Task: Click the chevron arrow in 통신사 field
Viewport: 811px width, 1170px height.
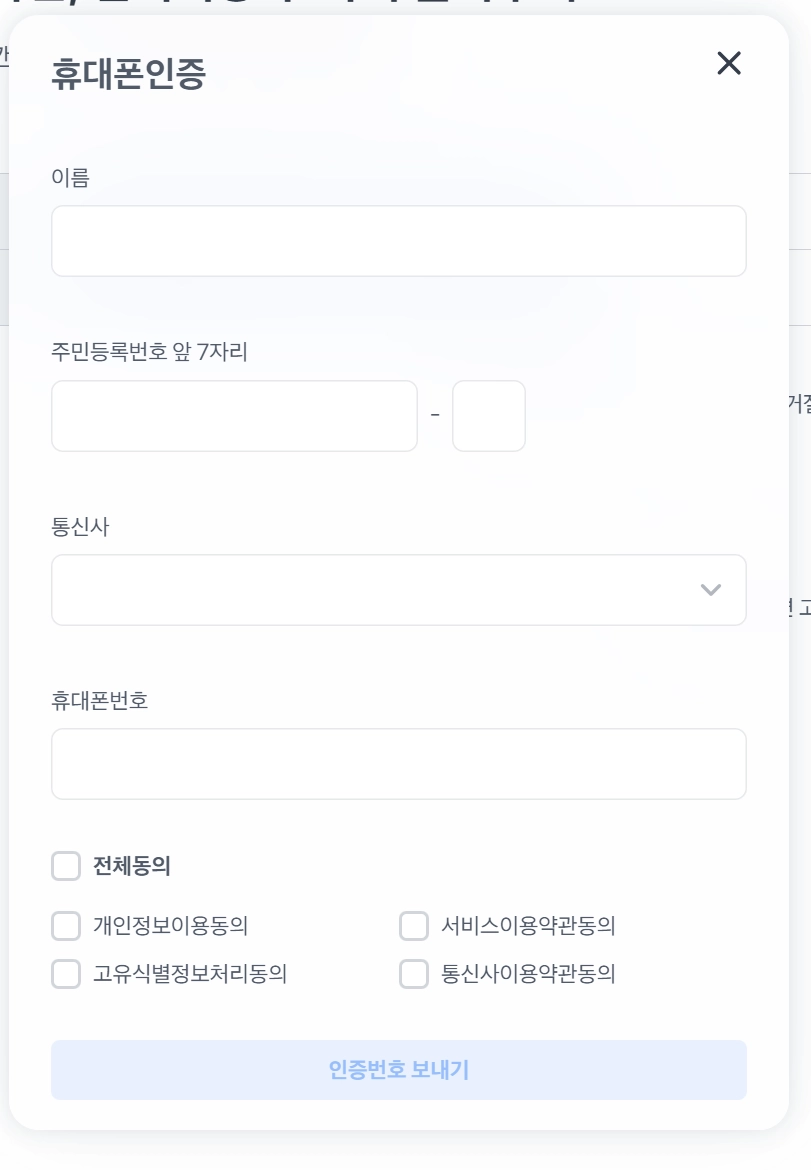Action: pyautogui.click(x=711, y=590)
